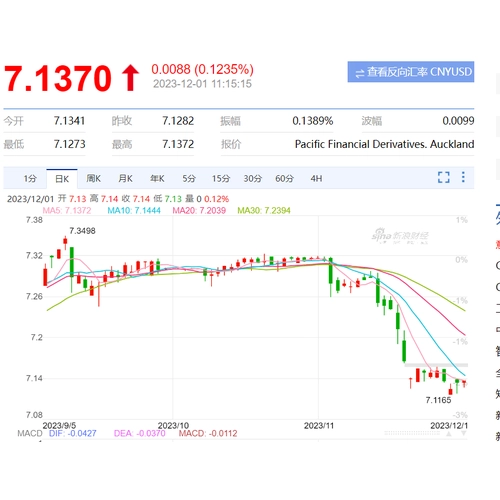Open the chart fullscreen view icon

pyautogui.click(x=444, y=177)
